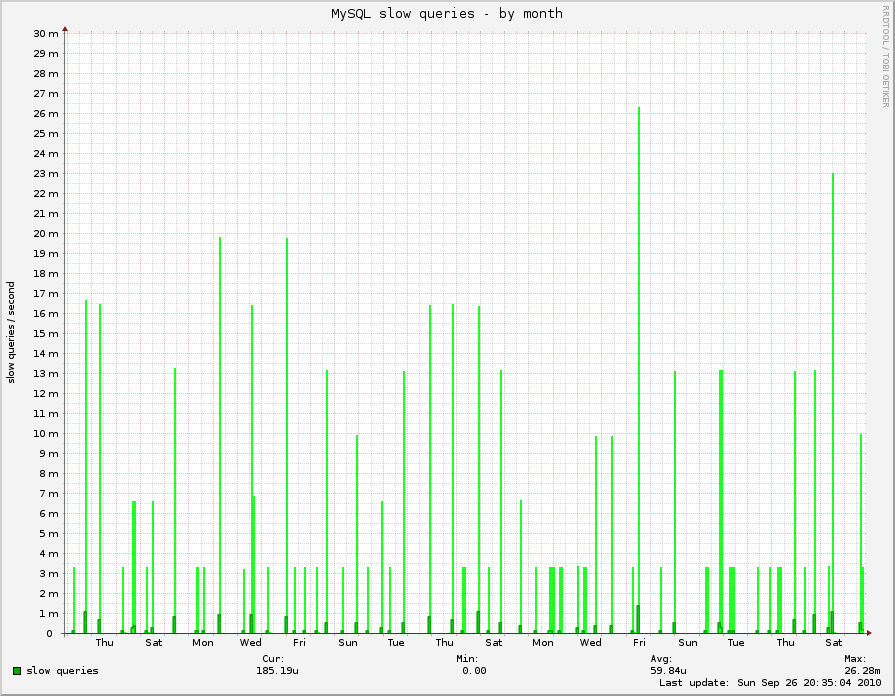Click the "8 m" y-axis label
The width and height of the screenshot is (895, 696).
pos(49,473)
